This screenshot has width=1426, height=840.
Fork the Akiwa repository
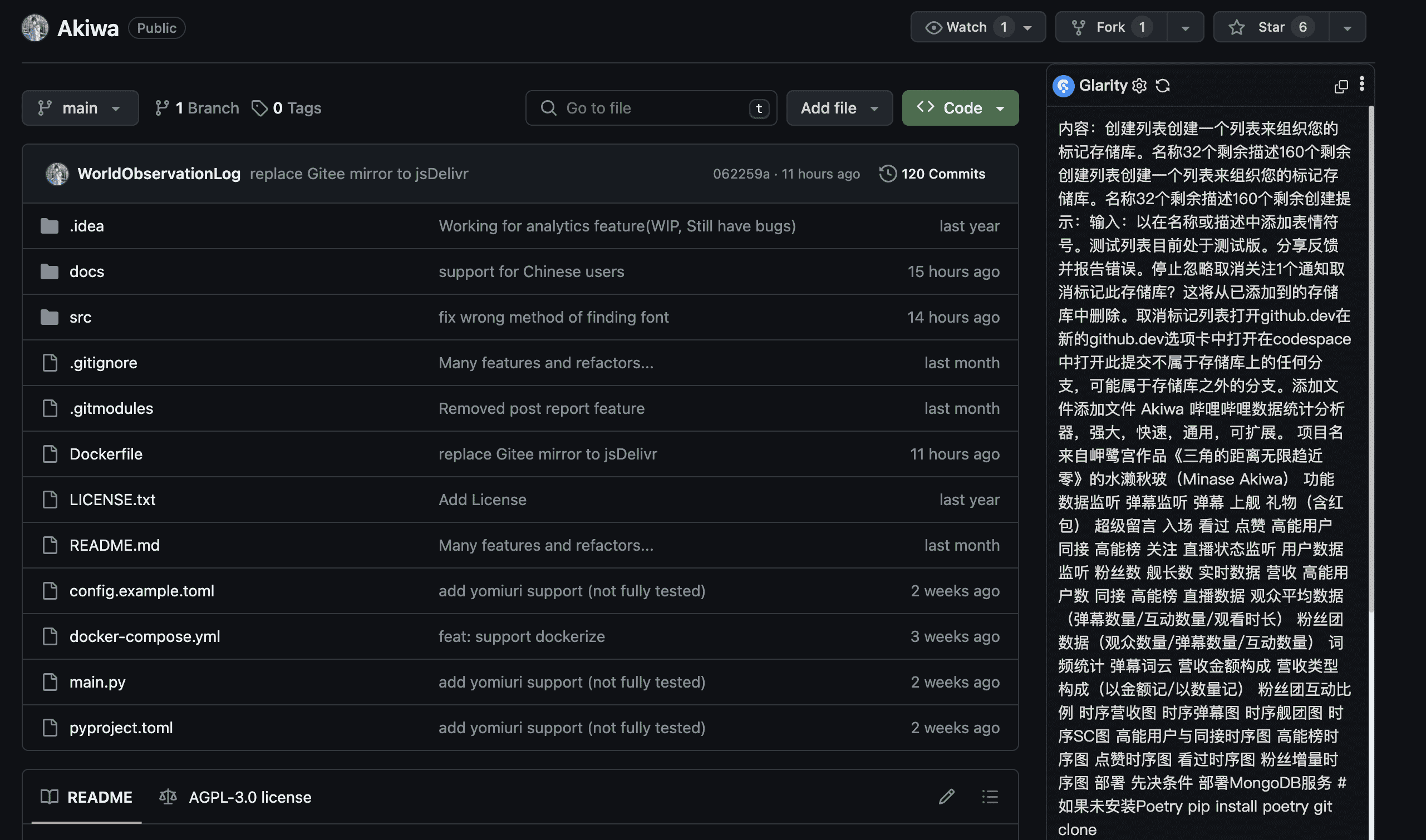point(1111,27)
